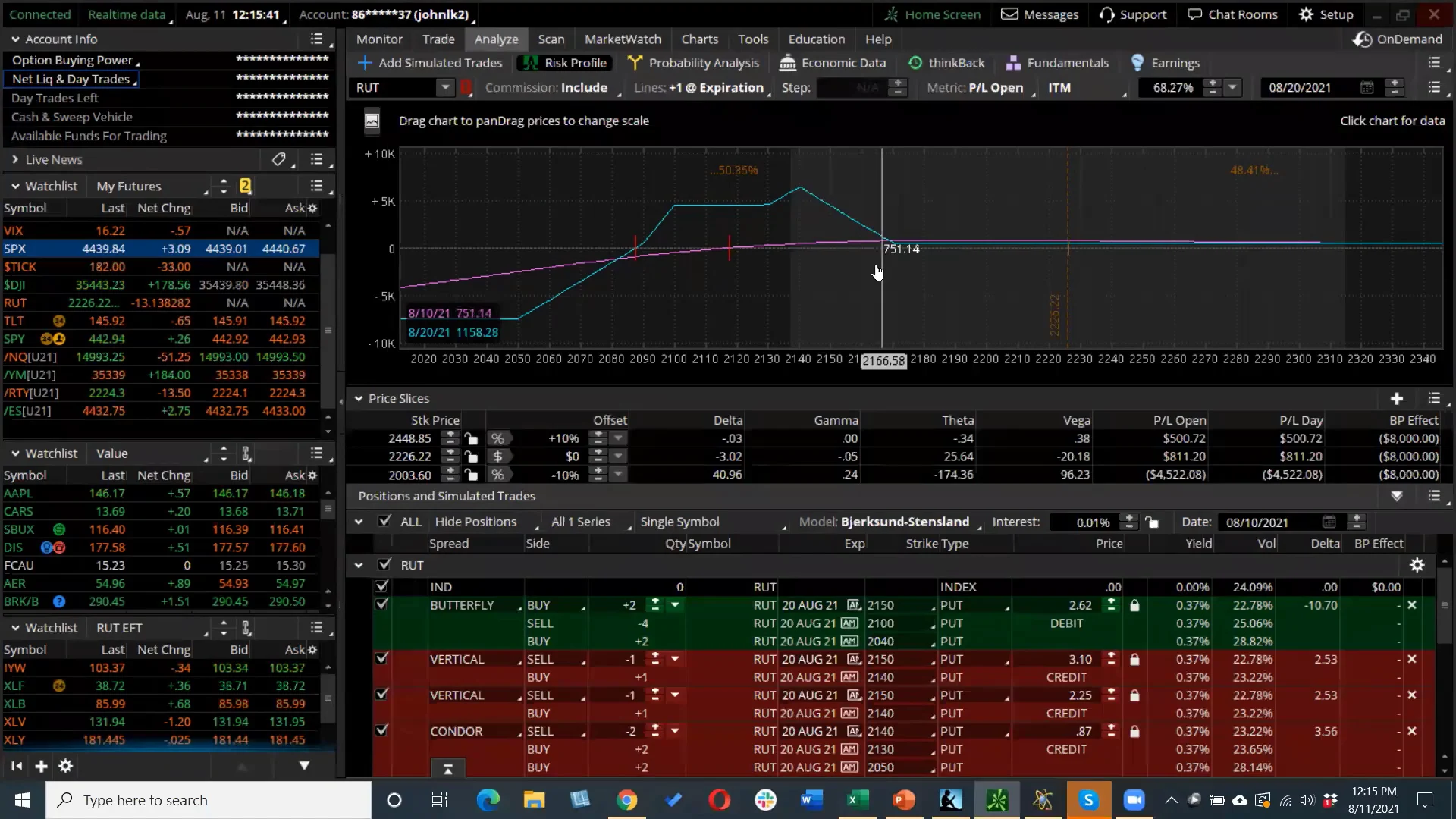The image size is (1456, 819).
Task: Open sidebar gear settings at bottom
Action: [66, 766]
